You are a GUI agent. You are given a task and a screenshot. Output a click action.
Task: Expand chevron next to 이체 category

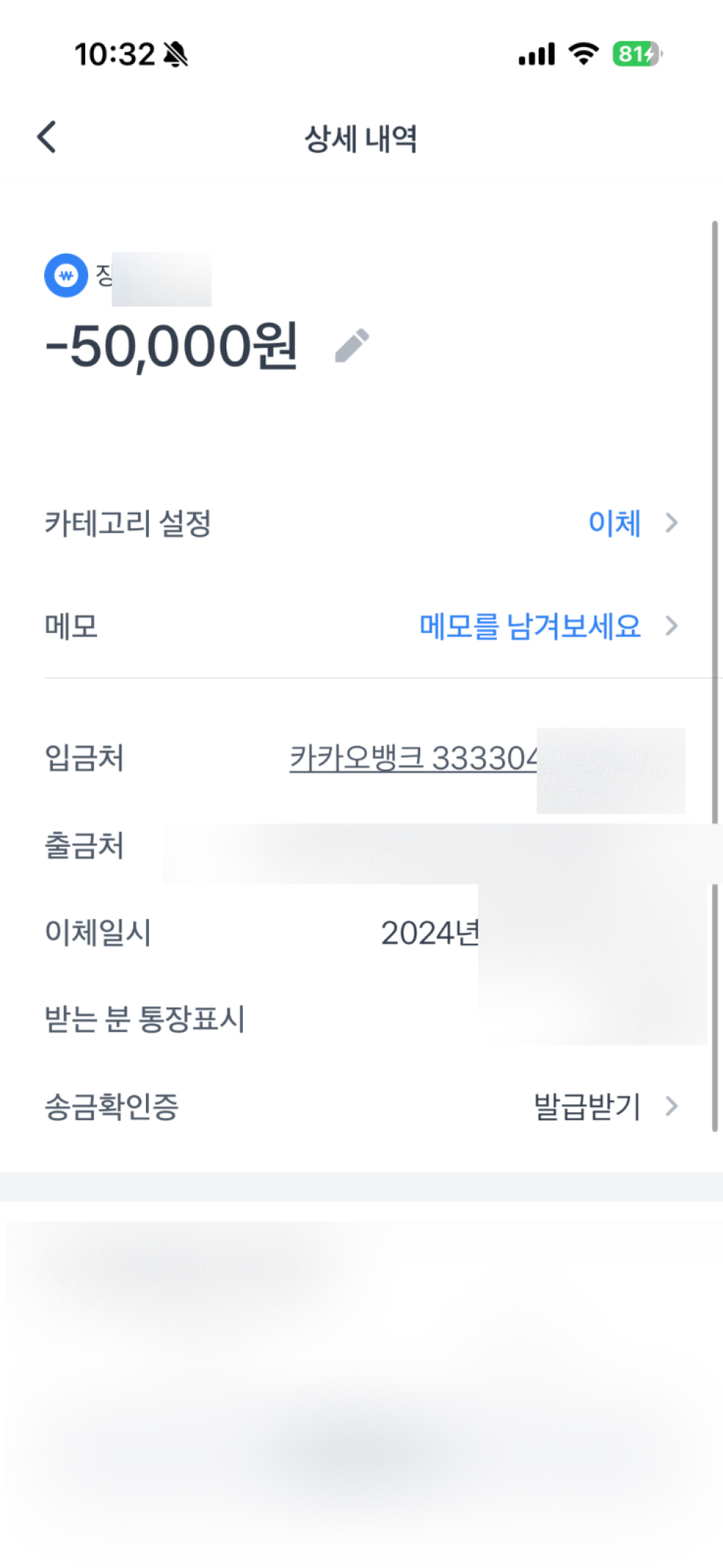(672, 522)
